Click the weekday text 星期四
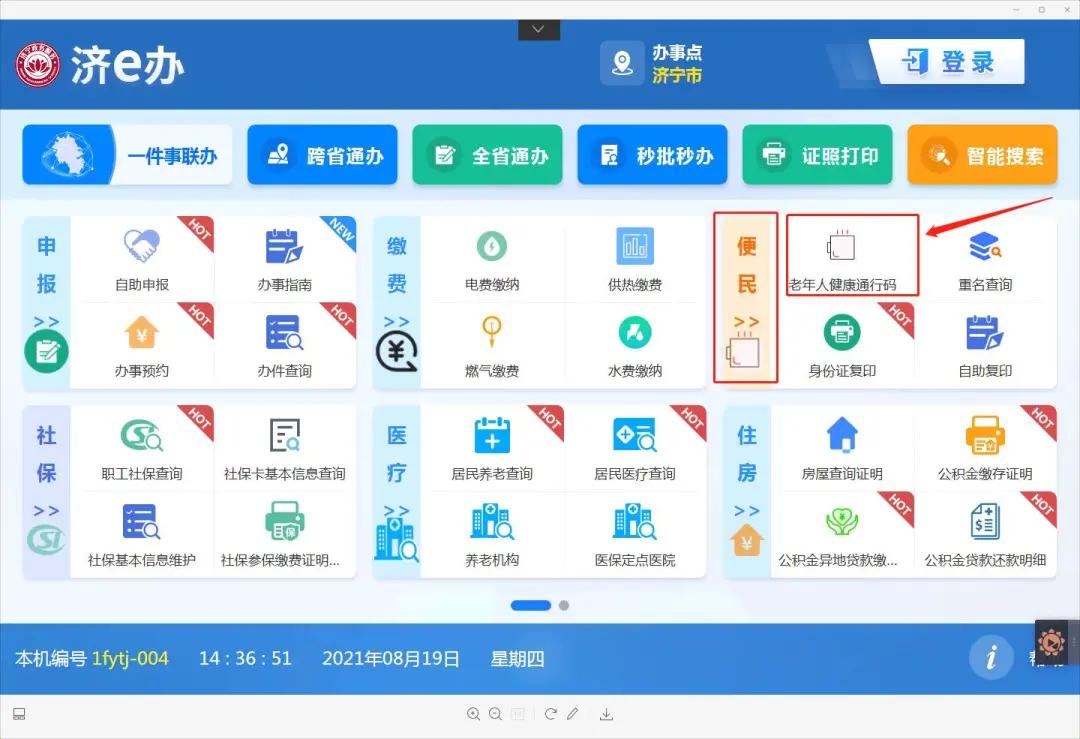This screenshot has width=1080, height=739. (x=517, y=658)
